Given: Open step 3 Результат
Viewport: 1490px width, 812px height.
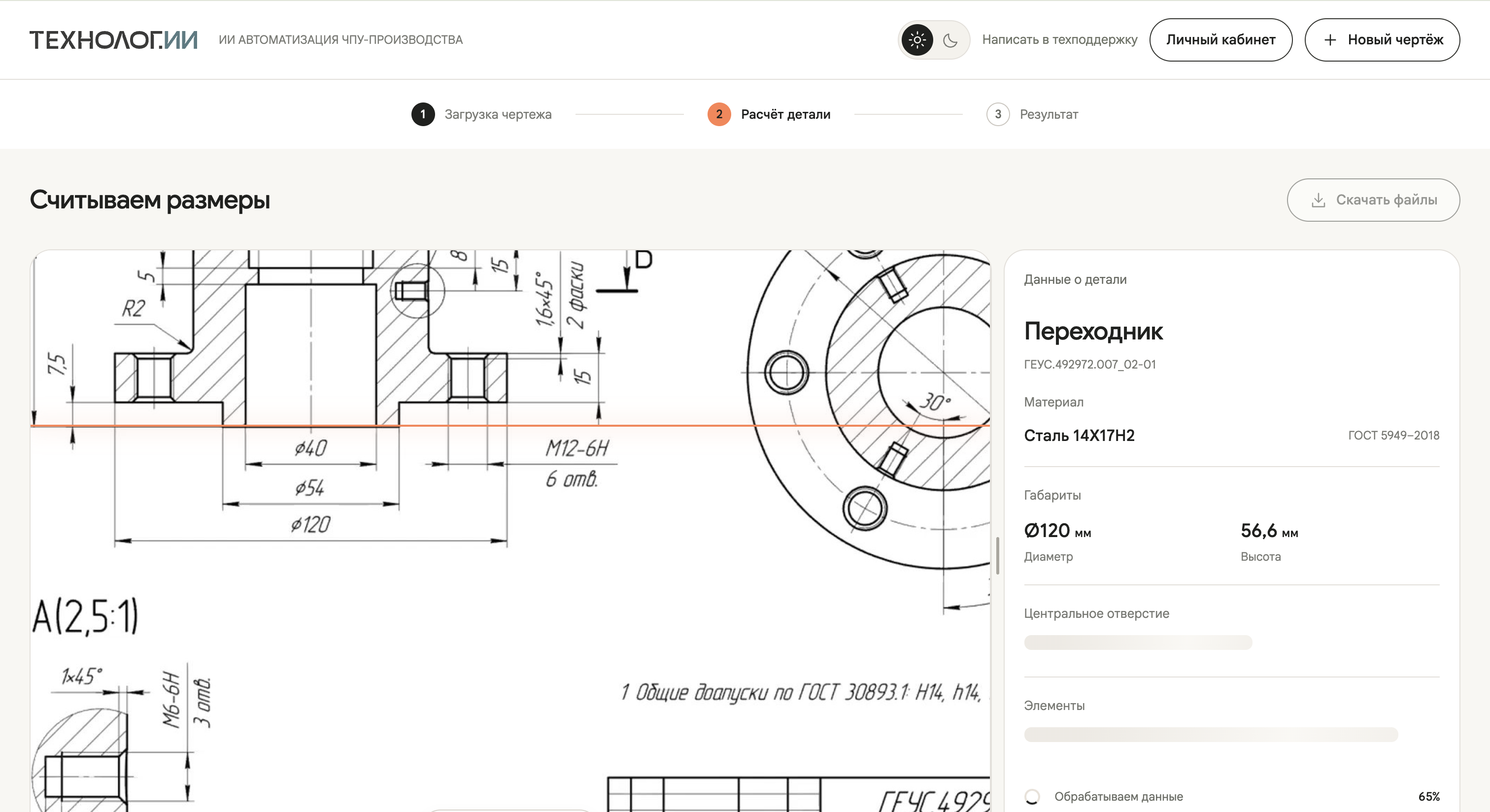Looking at the screenshot, I should (x=1032, y=114).
